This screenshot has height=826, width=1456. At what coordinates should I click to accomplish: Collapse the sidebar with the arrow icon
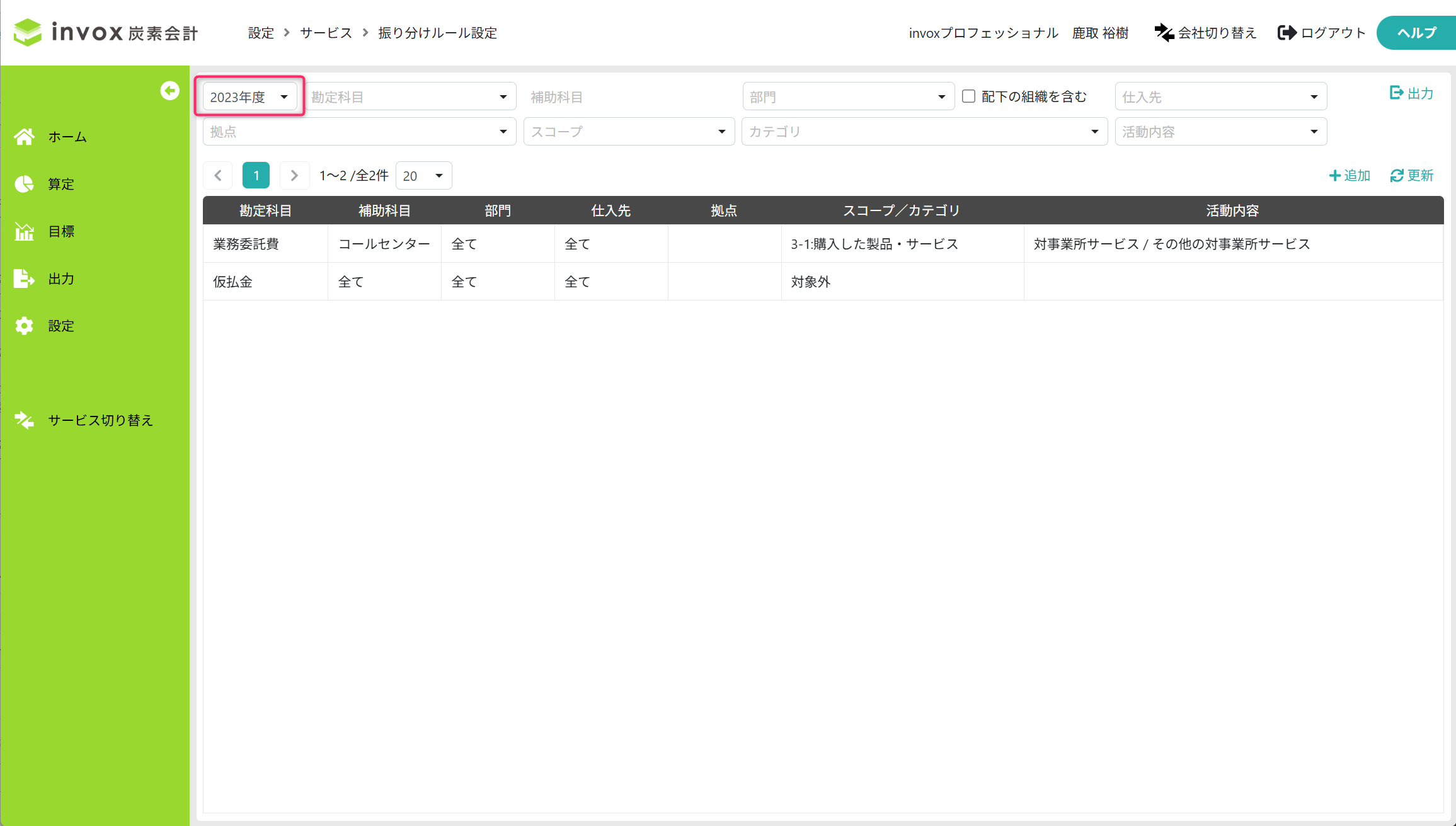[169, 91]
